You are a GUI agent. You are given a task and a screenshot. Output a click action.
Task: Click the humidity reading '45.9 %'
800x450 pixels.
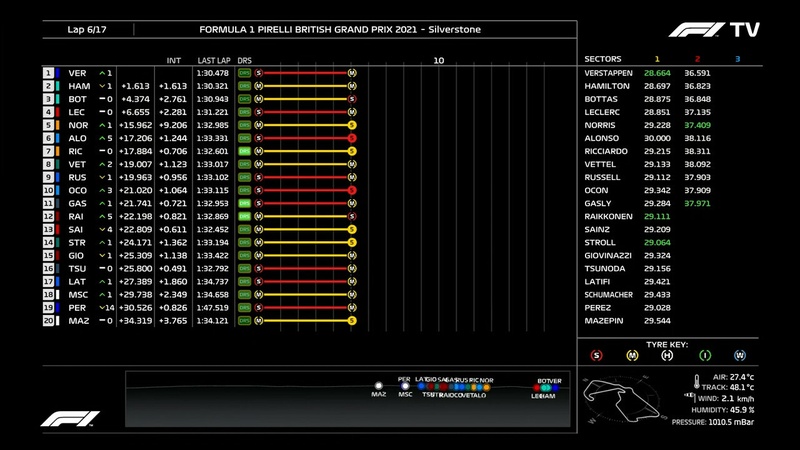(x=742, y=410)
